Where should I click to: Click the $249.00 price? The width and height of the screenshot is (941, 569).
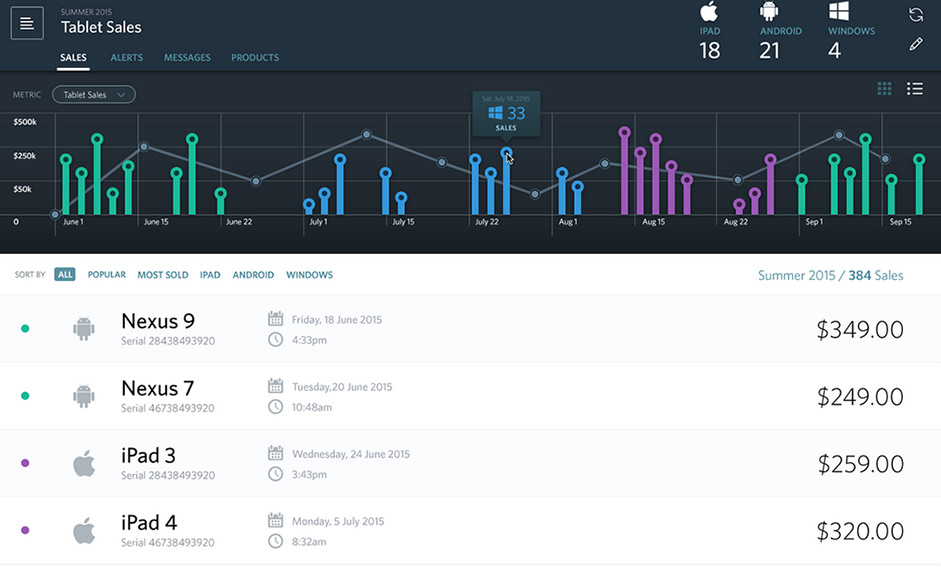click(x=860, y=397)
